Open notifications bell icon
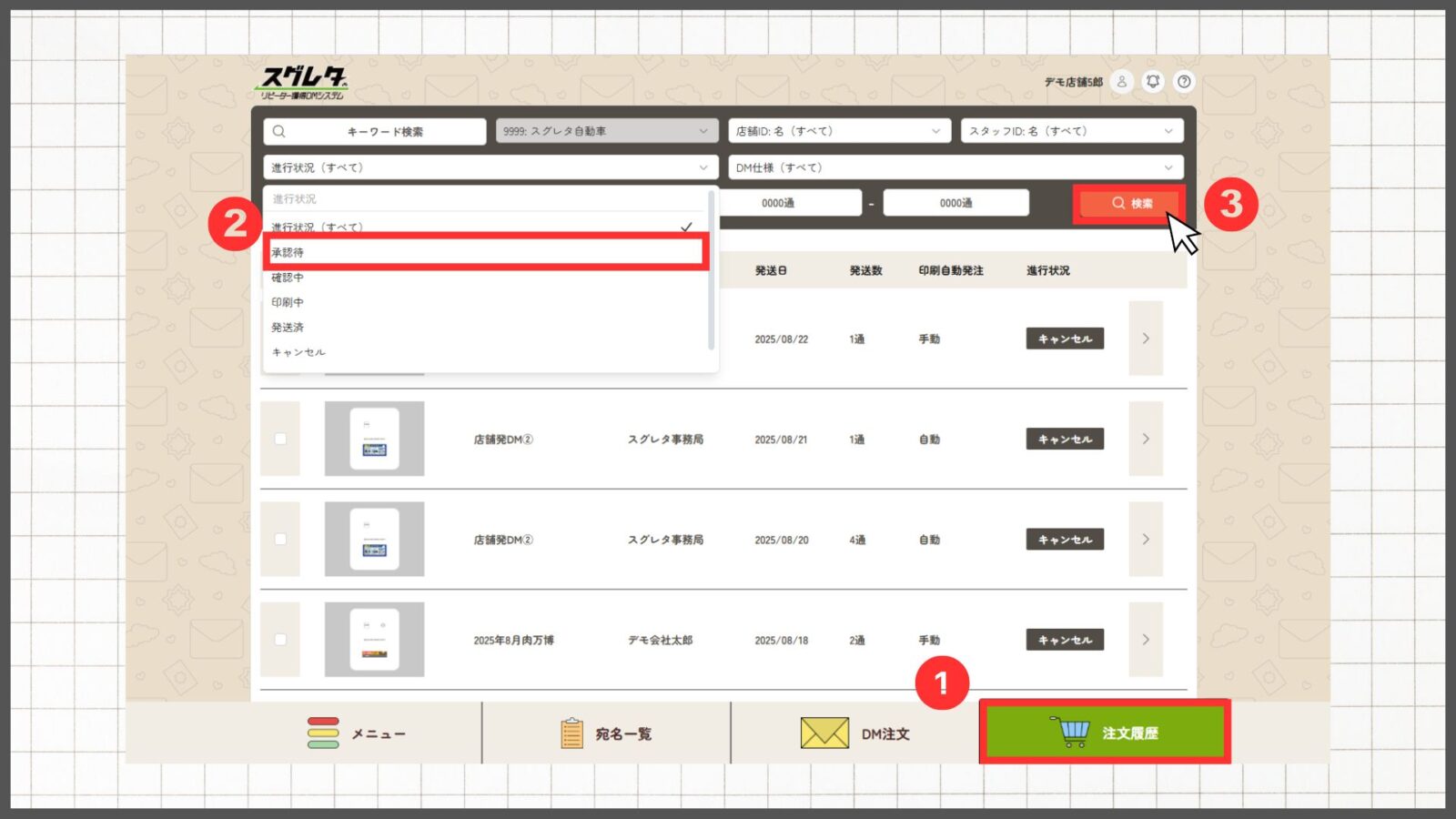The width and height of the screenshot is (1456, 819). tap(1153, 82)
